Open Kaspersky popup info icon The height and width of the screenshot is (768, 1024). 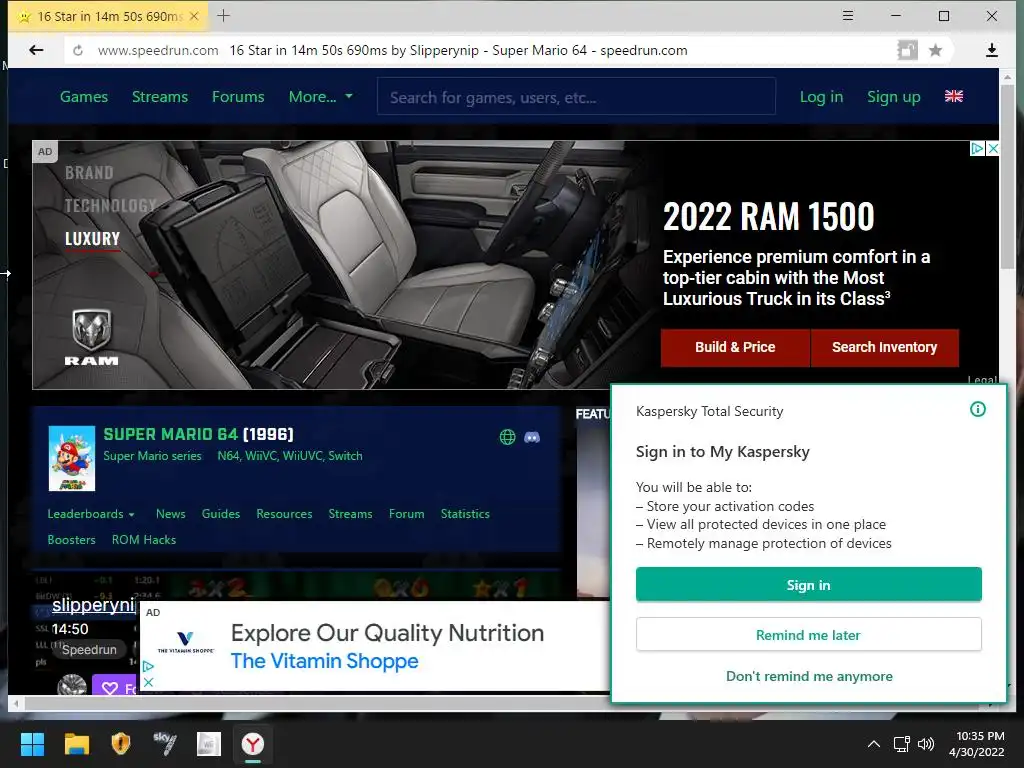click(x=978, y=409)
